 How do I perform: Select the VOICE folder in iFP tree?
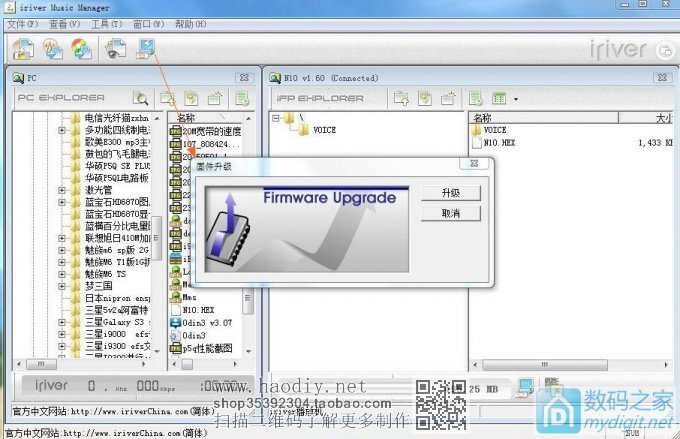point(324,130)
